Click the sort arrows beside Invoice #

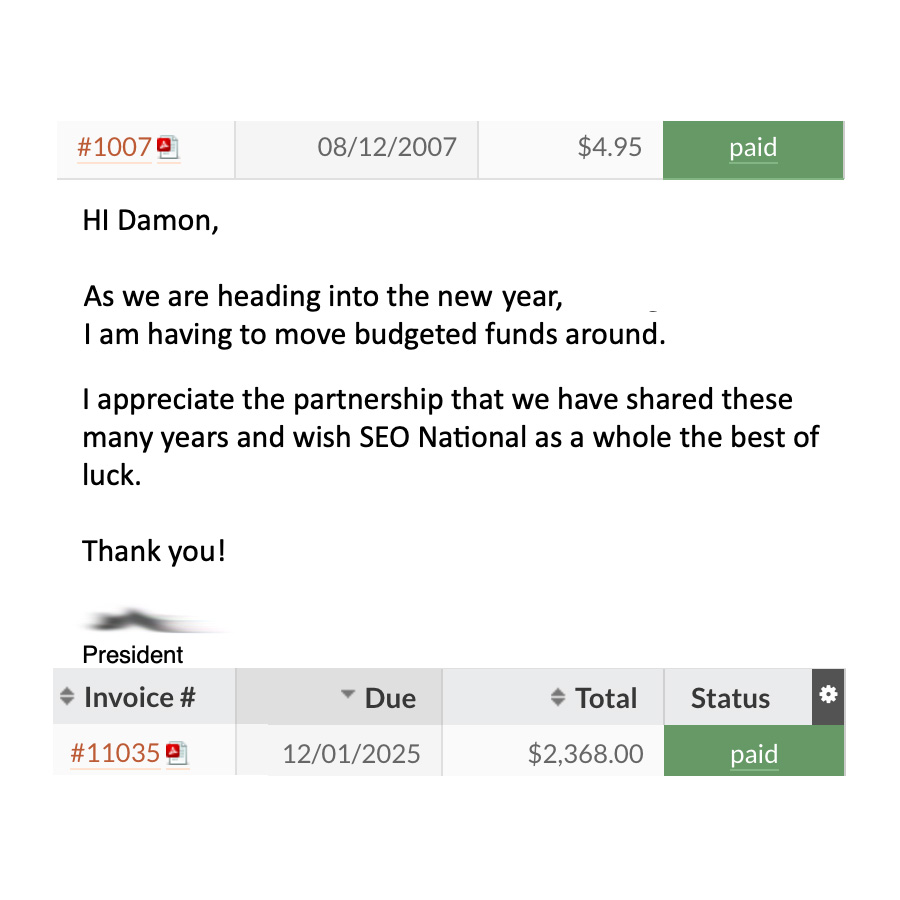tap(68, 696)
